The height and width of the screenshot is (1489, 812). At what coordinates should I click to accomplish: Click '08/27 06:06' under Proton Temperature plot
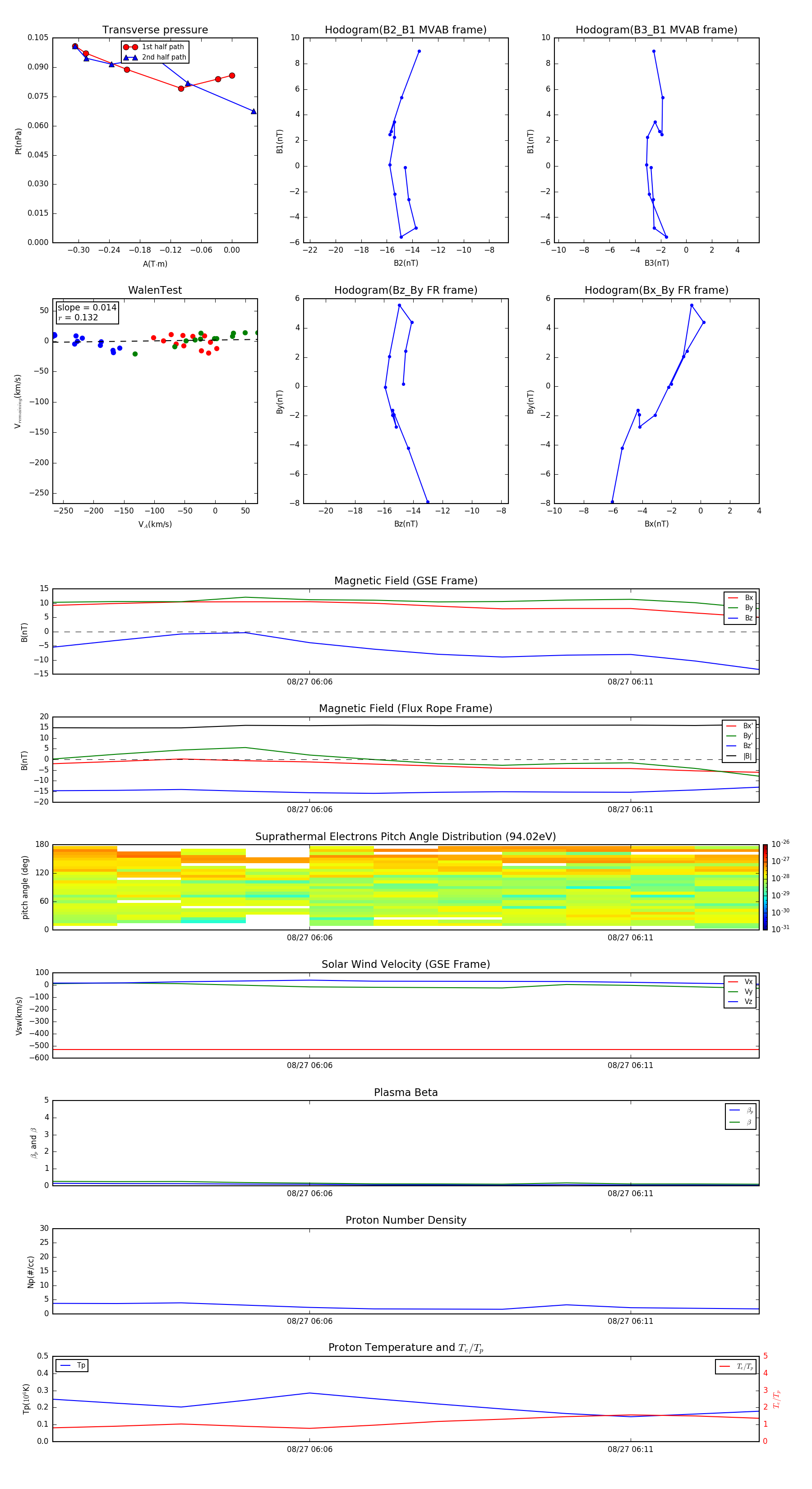[x=310, y=1449]
